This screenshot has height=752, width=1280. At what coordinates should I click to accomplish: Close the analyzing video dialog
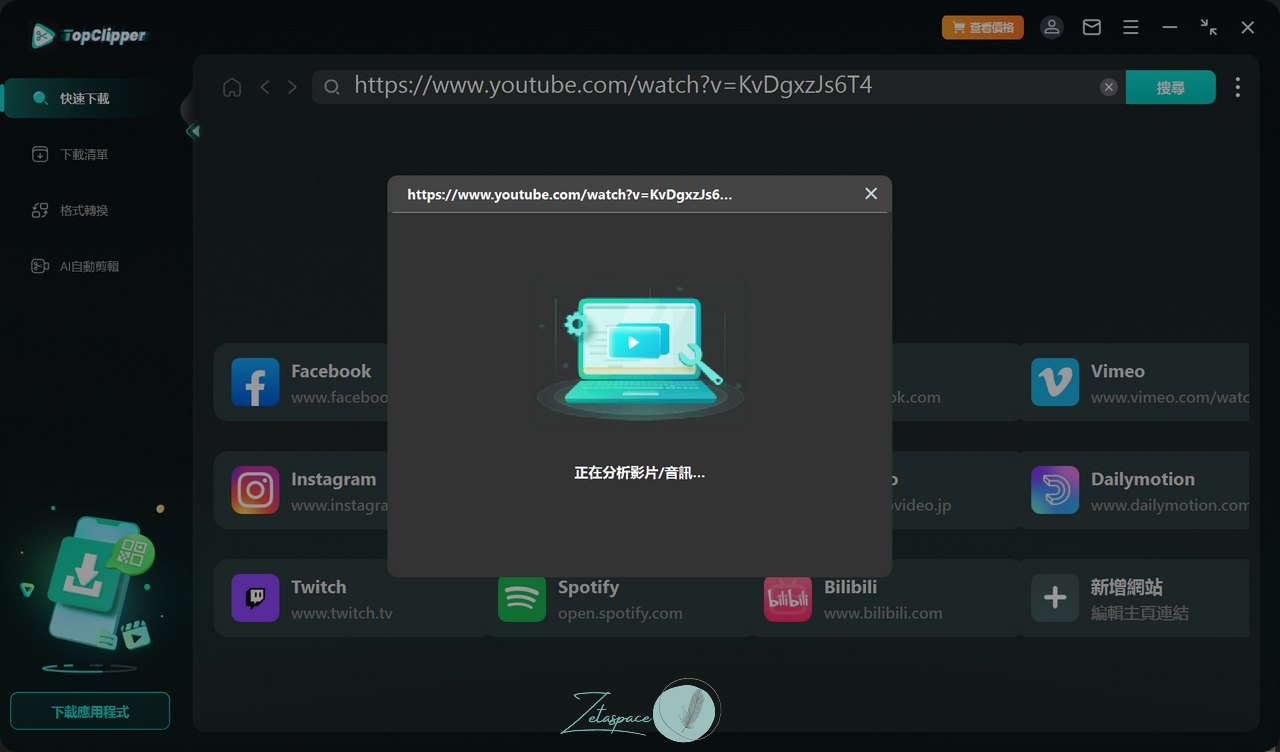tap(871, 194)
